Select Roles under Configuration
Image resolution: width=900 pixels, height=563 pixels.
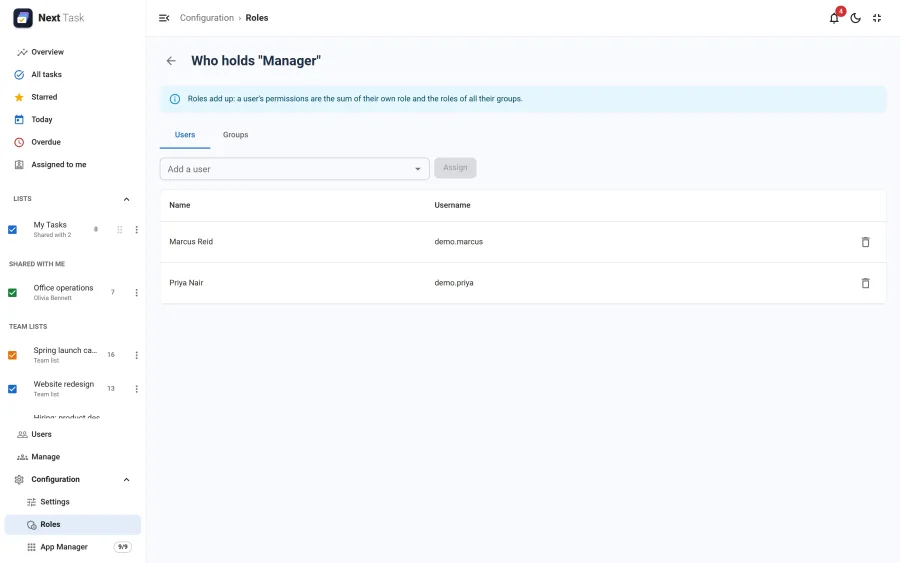click(x=72, y=525)
